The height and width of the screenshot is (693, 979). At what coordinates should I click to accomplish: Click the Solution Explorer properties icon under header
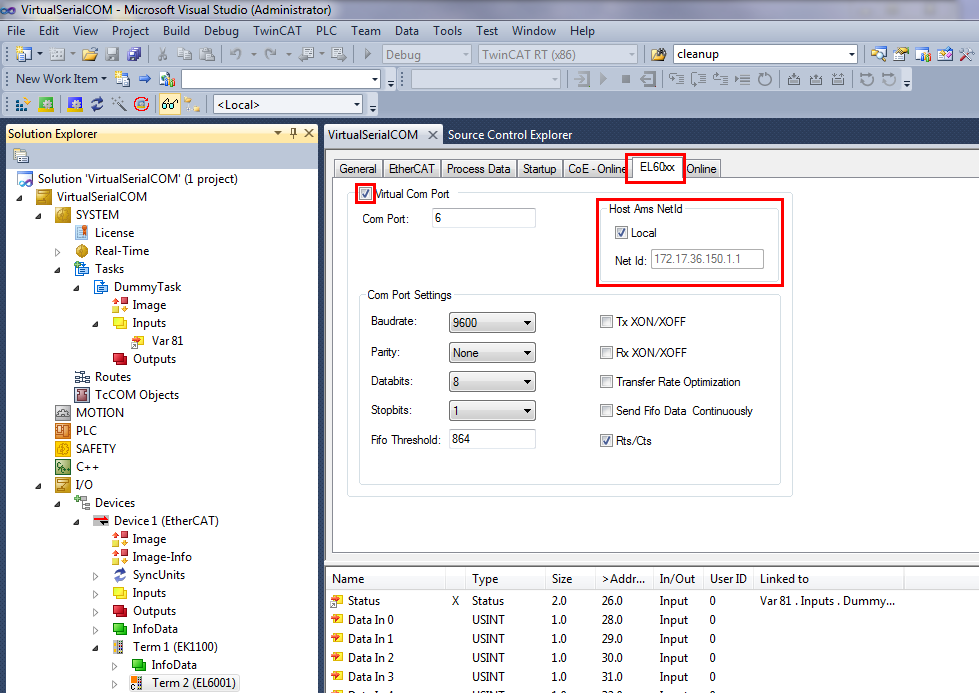coord(21,155)
